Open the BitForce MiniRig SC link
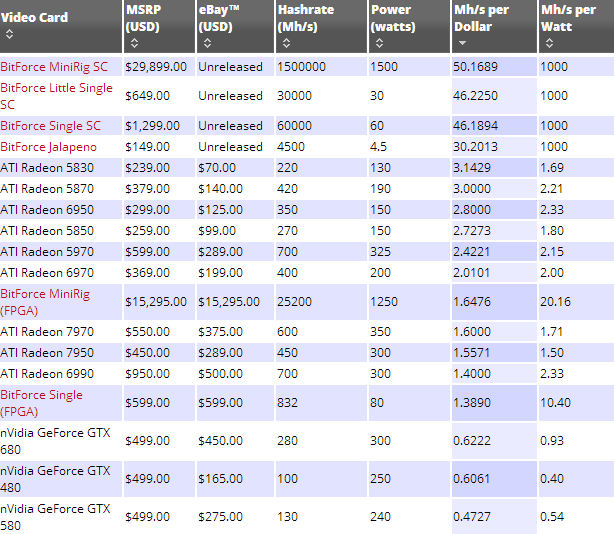Screen dimensions: 614x534 (x=54, y=67)
